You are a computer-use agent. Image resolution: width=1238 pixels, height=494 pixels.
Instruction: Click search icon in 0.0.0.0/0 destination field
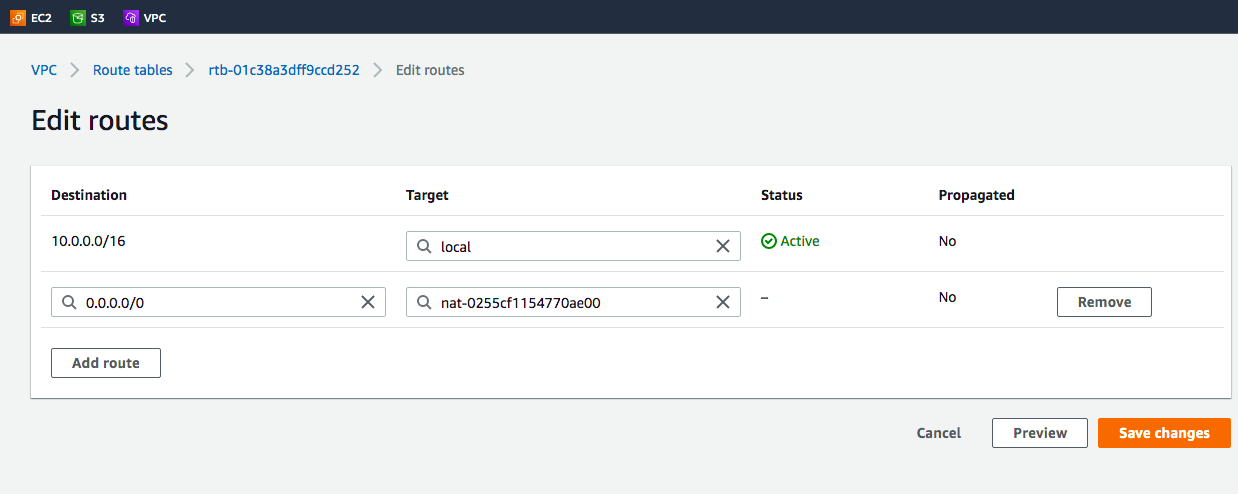tap(69, 302)
